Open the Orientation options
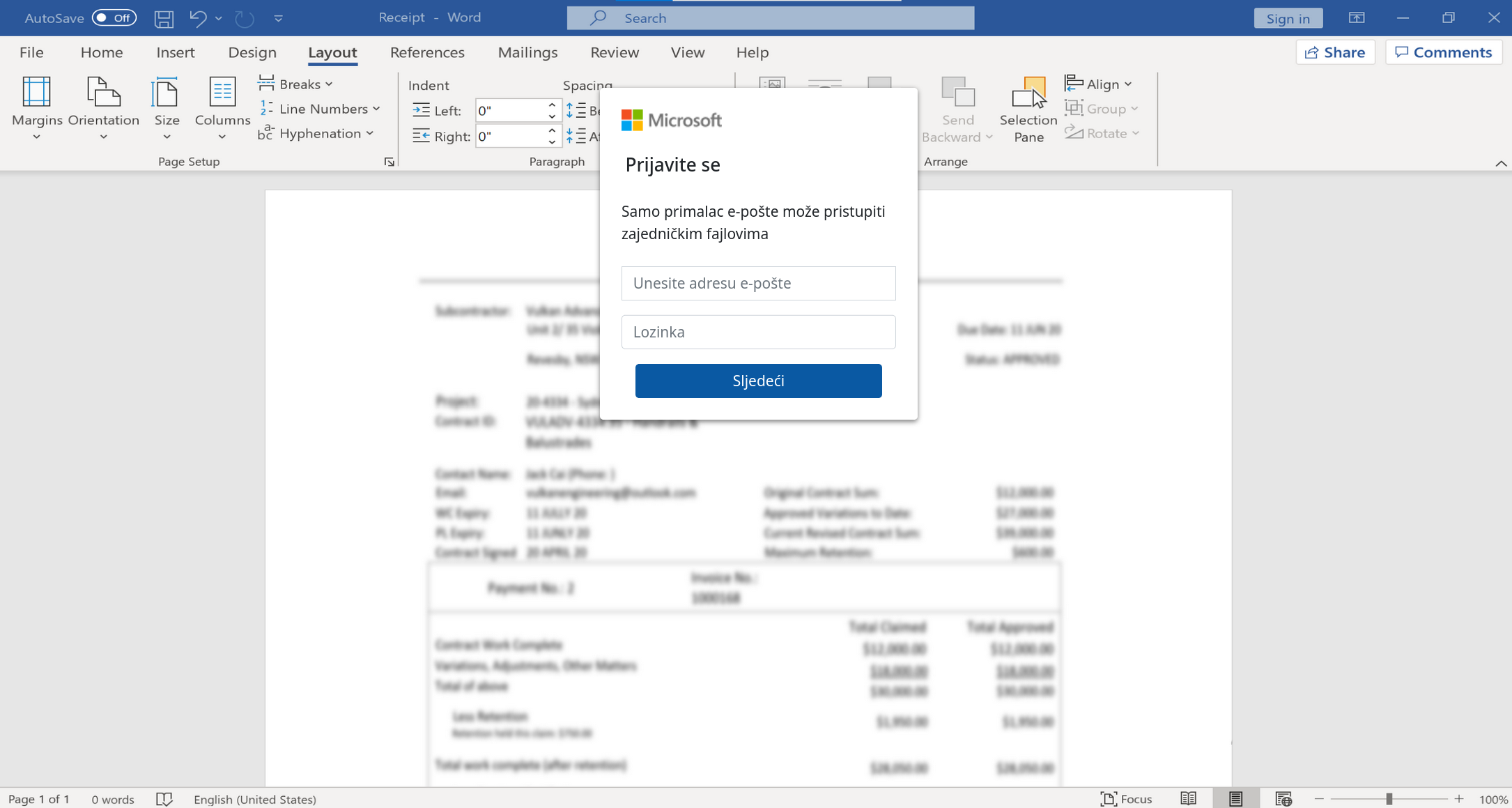 [104, 108]
